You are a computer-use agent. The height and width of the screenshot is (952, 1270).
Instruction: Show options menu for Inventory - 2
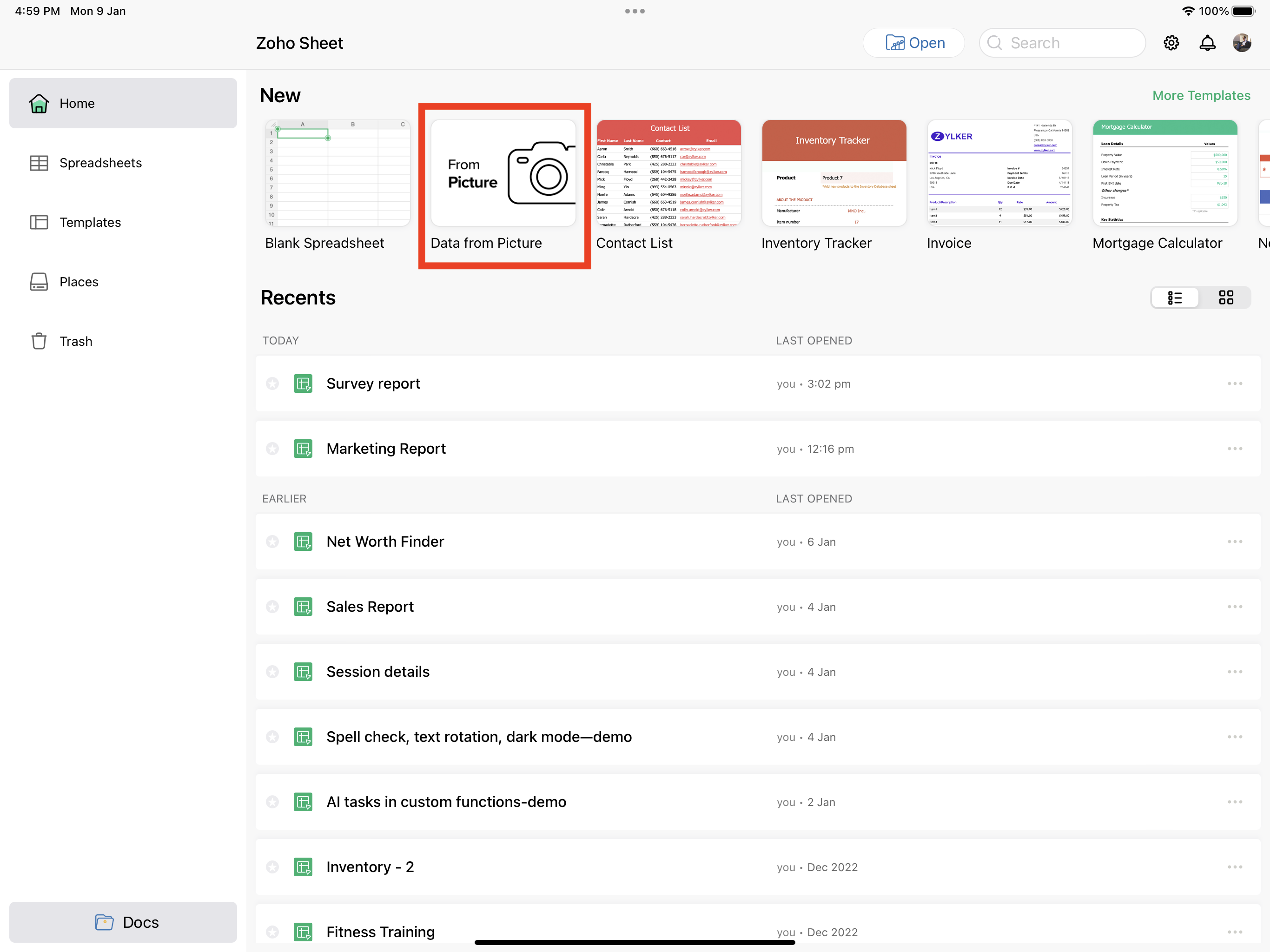click(1234, 867)
